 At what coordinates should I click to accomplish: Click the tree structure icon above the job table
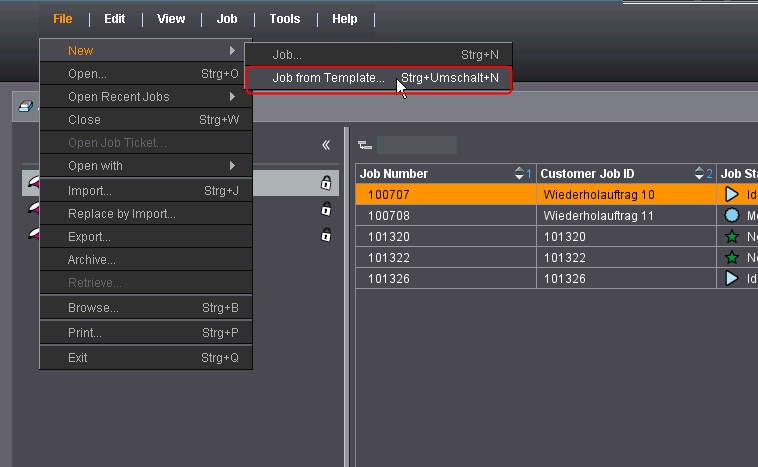pos(364,145)
